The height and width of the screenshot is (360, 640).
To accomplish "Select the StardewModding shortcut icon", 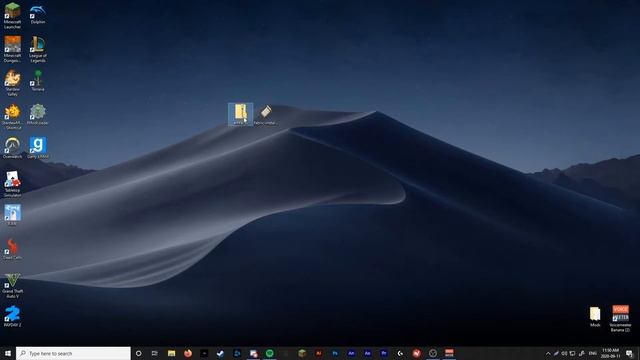I will click(12, 116).
